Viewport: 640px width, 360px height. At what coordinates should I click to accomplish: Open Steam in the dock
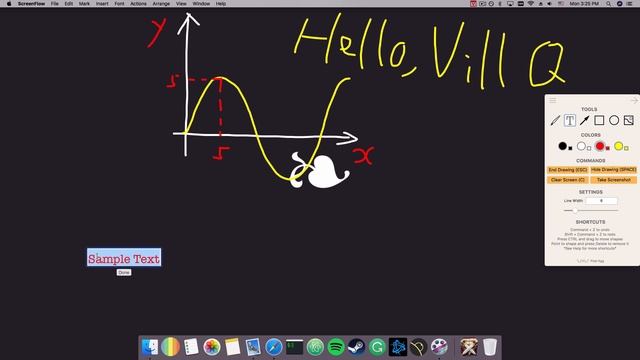pos(356,347)
